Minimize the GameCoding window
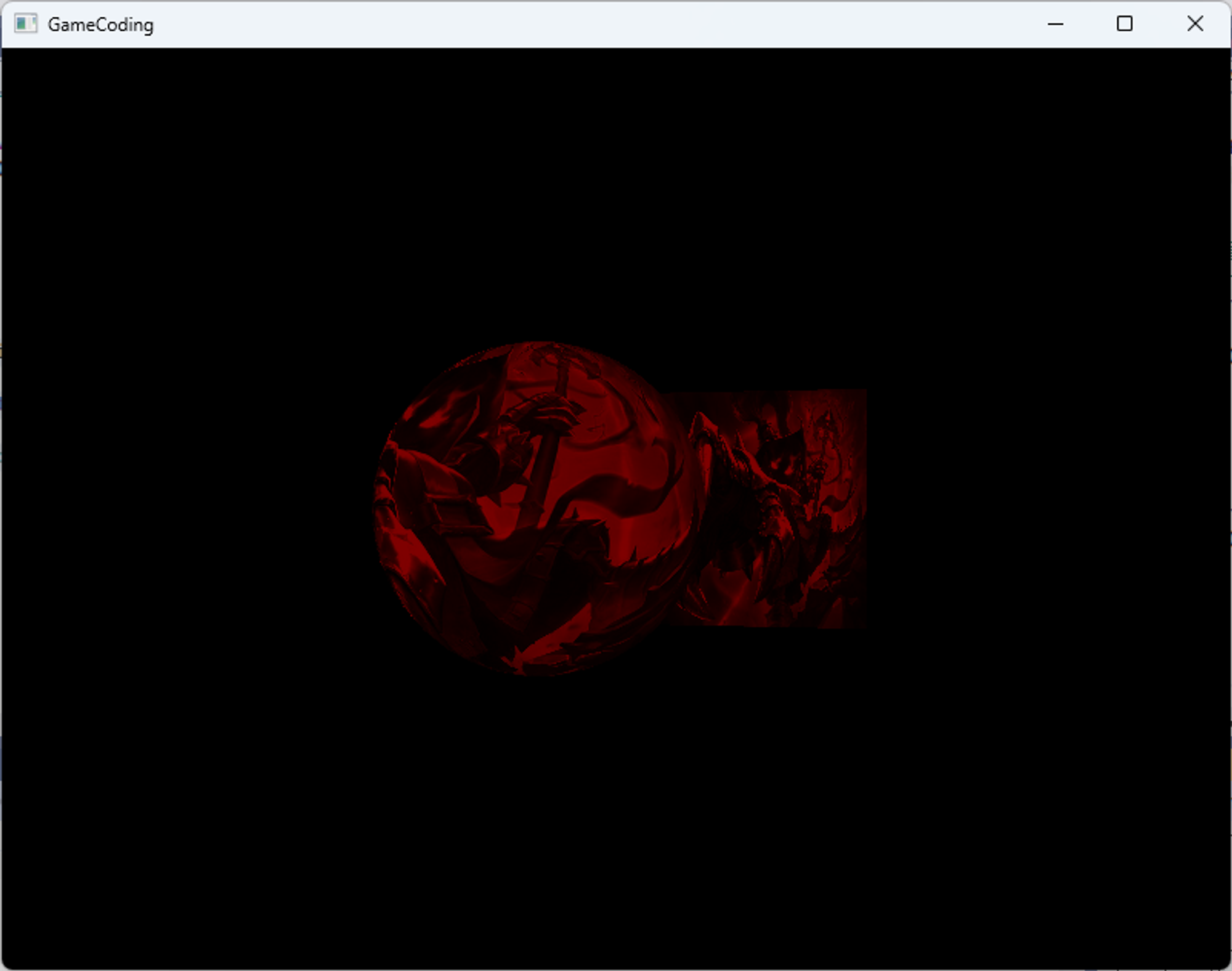1232x971 pixels. coord(1055,24)
